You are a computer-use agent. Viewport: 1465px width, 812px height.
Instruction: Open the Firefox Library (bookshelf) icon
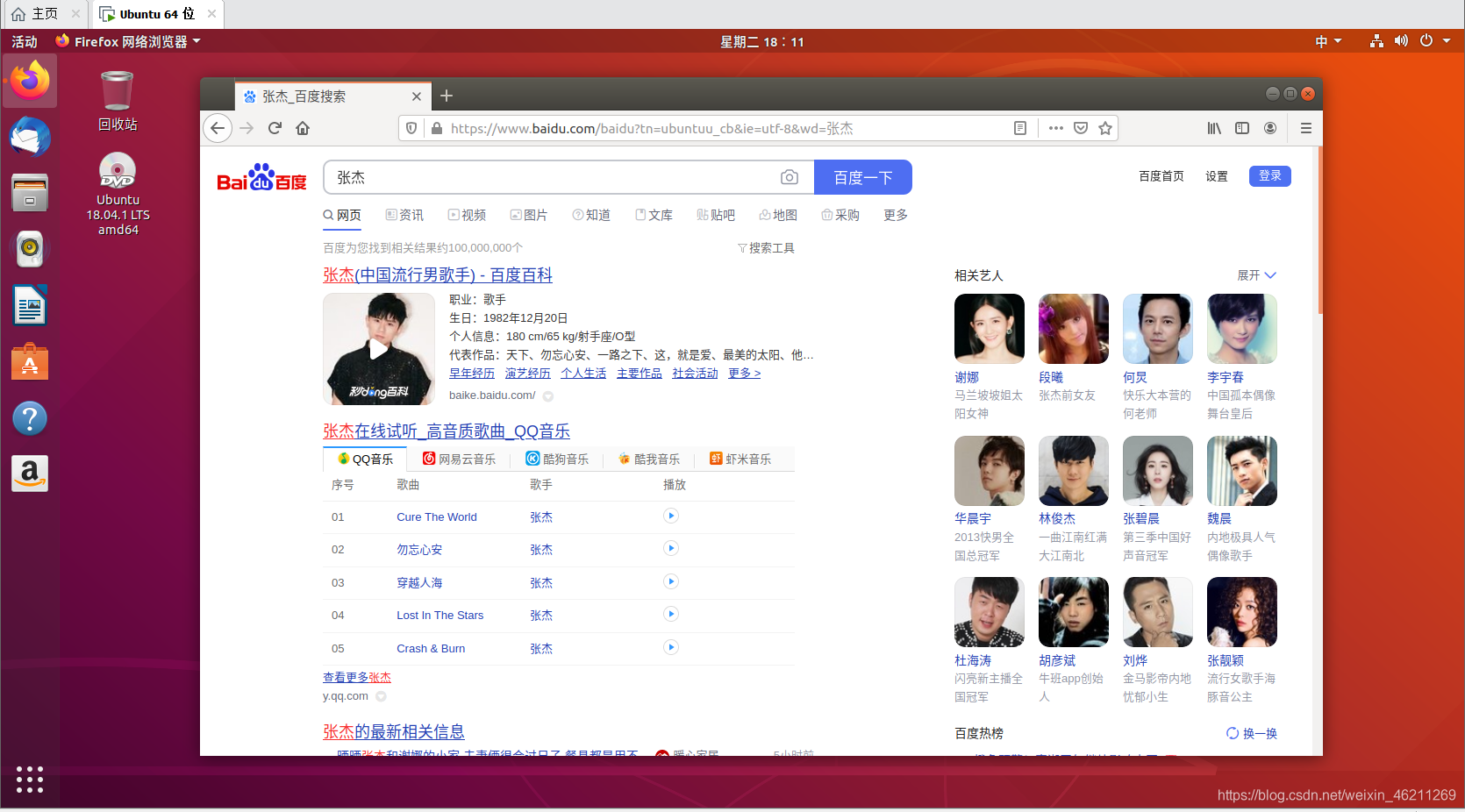[1214, 128]
